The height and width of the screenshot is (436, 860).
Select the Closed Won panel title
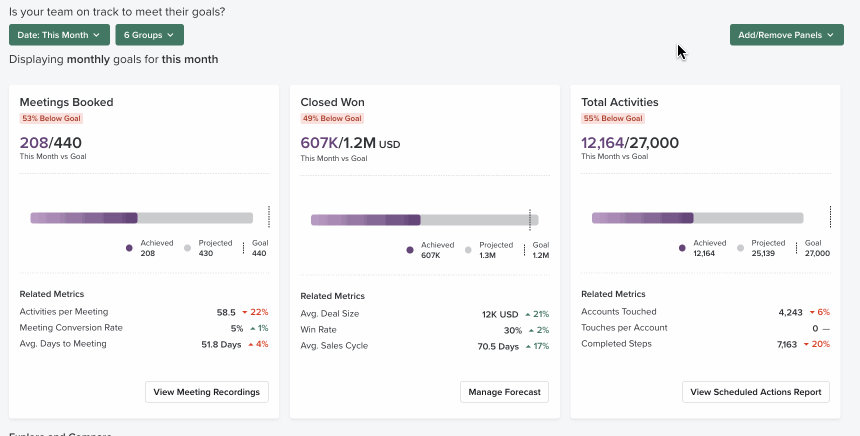tap(332, 102)
